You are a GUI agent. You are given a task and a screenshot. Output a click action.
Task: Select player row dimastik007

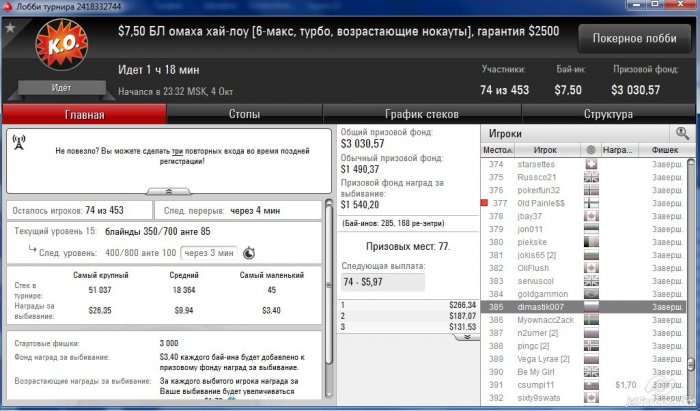pyautogui.click(x=583, y=307)
